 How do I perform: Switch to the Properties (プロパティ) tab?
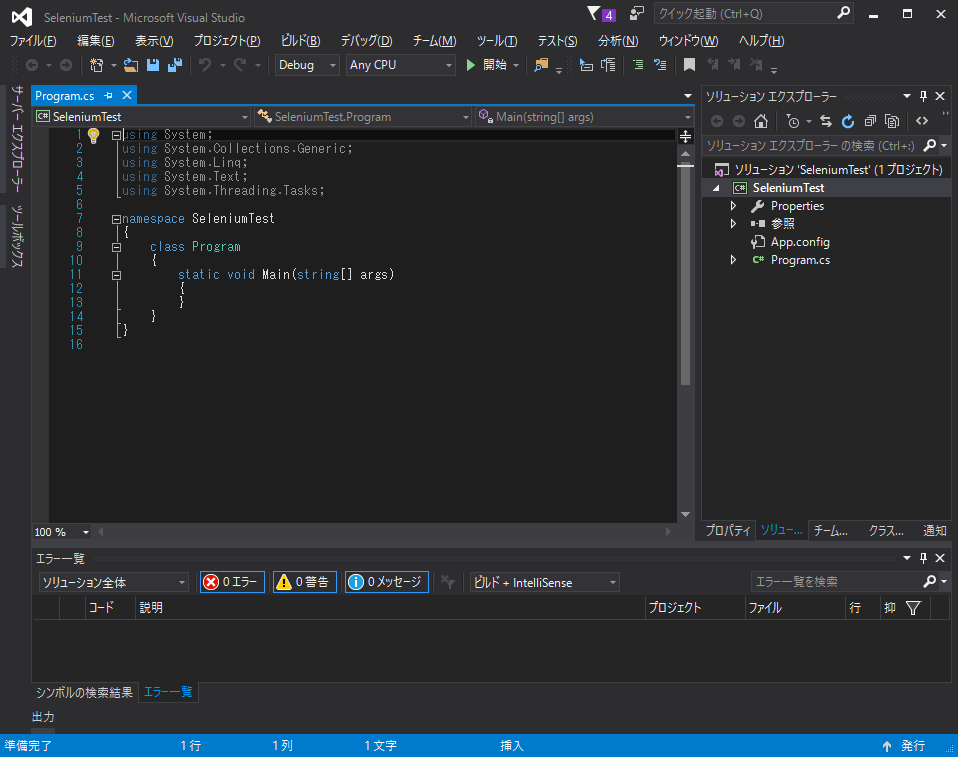(728, 530)
